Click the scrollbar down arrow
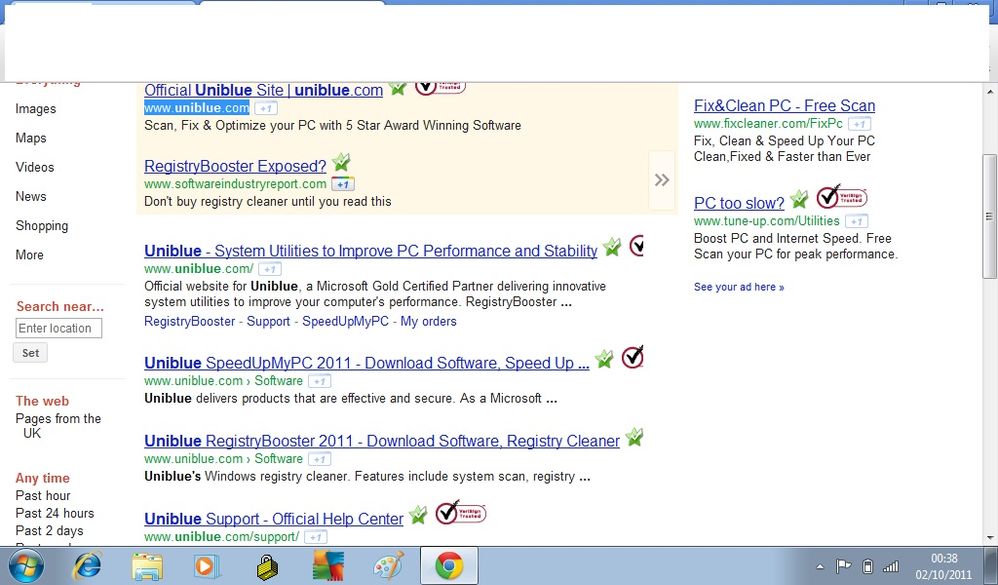 (x=990, y=539)
